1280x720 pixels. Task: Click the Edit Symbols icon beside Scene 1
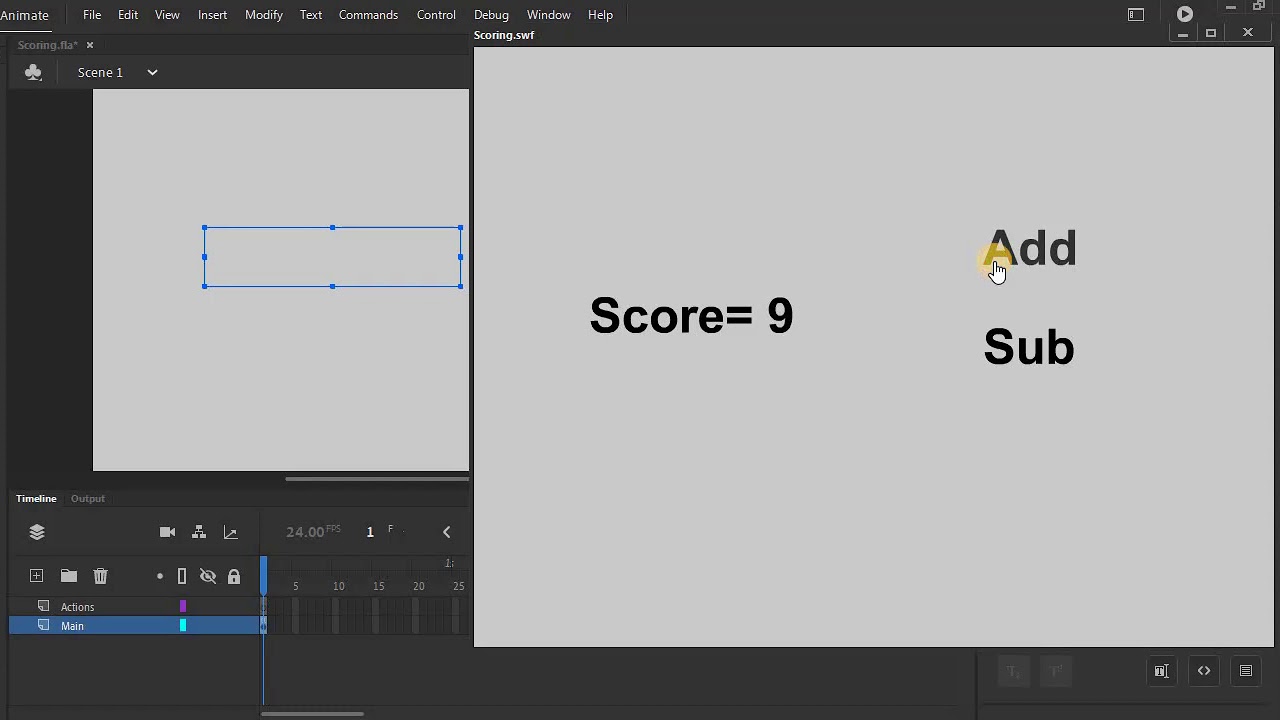(33, 72)
